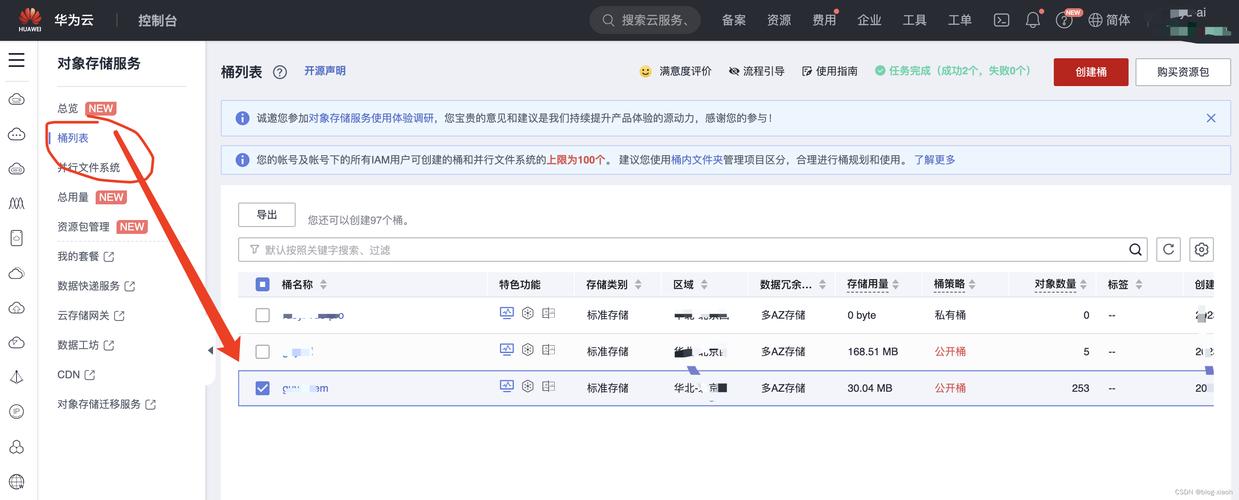Screen dimensions: 1239x500
Task: Open 云存储网关 external link
Action: (91, 315)
